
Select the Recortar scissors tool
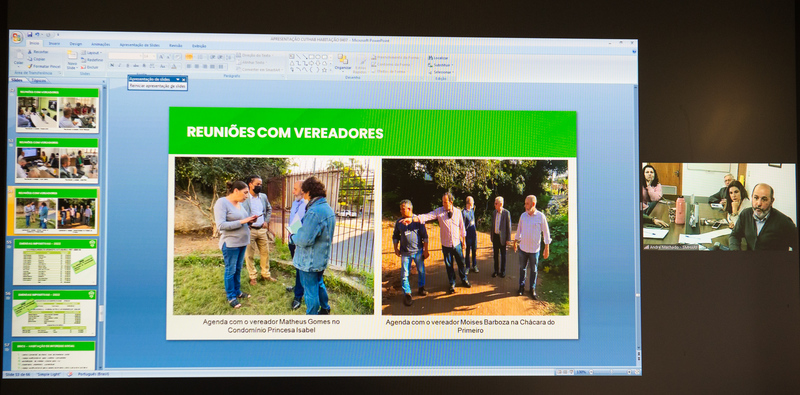click(30, 52)
